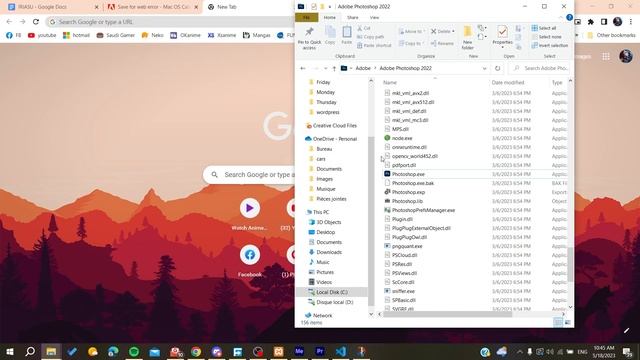
Task: Open the Google apps grid
Action: coord(606,56)
